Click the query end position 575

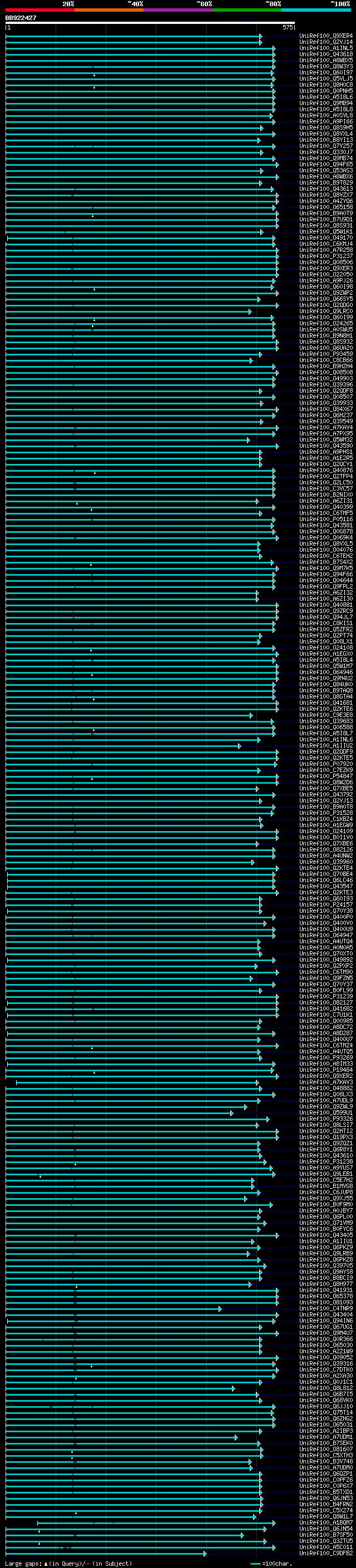288,27
